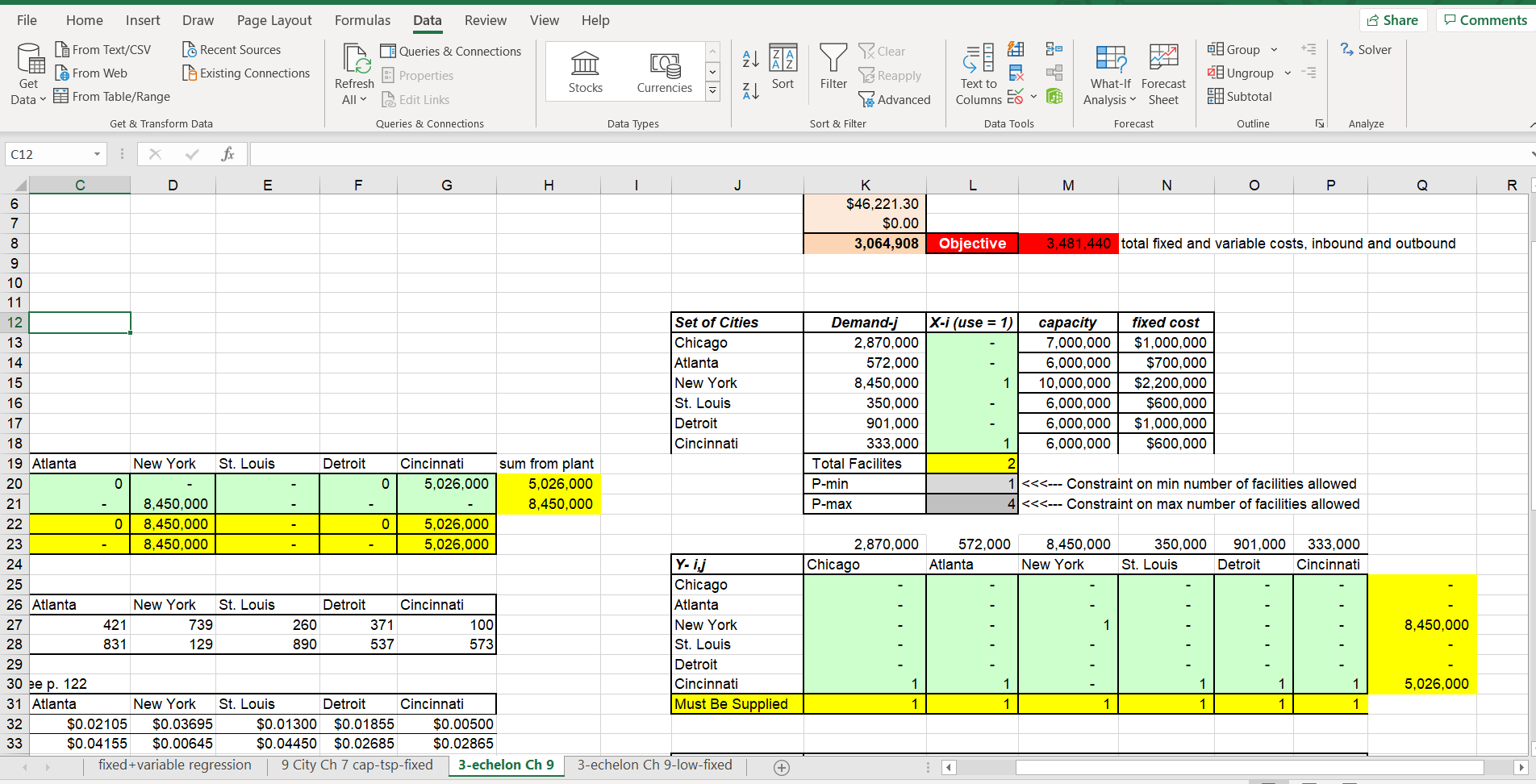Open Advanced filter options
This screenshot has width=1536, height=784.
895,100
